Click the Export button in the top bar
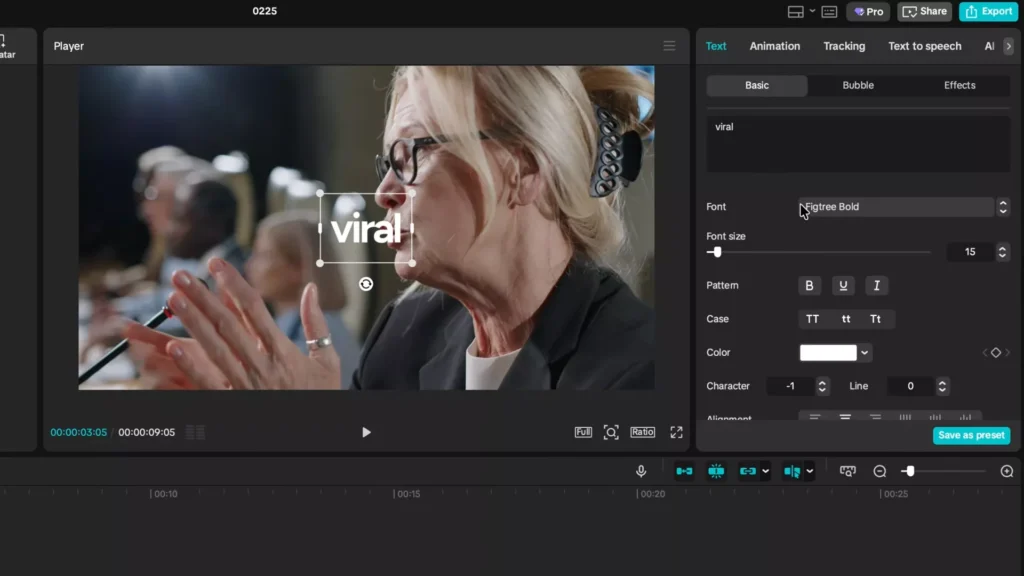Viewport: 1024px width, 576px height. pos(988,11)
